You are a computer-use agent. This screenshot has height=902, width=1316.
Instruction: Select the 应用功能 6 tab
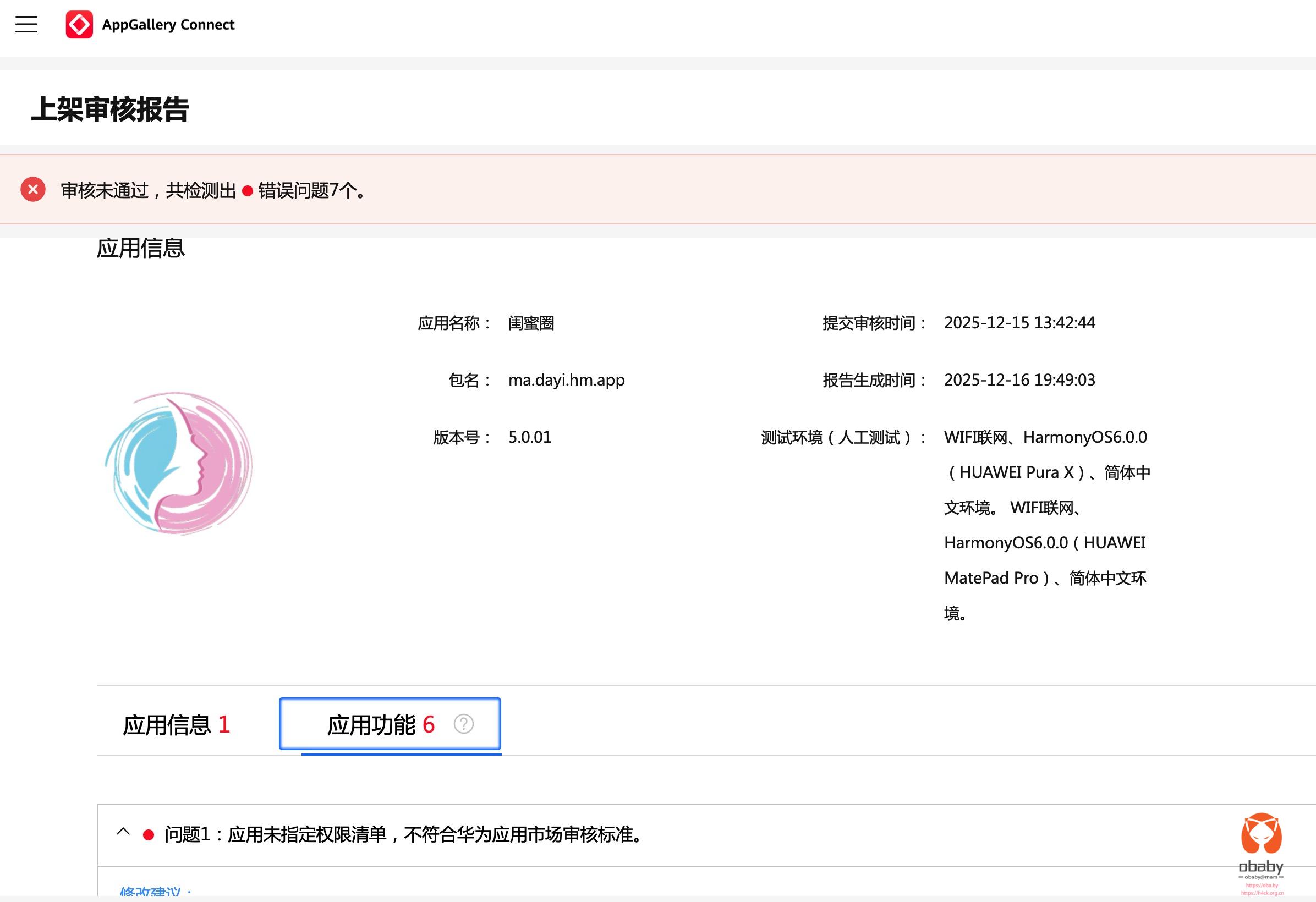(381, 725)
